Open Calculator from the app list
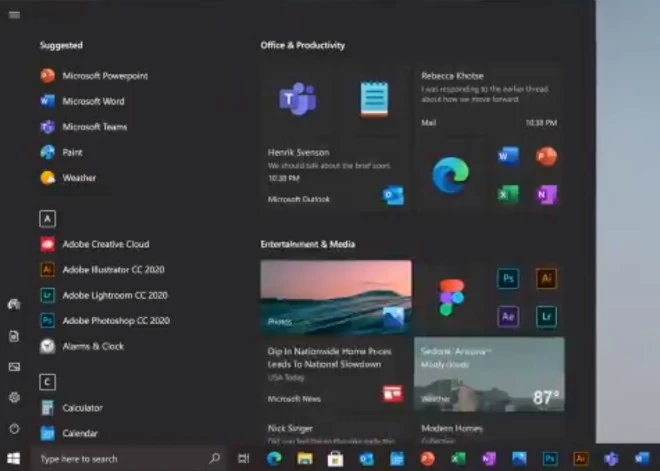This screenshot has width=660, height=471. (x=72, y=407)
